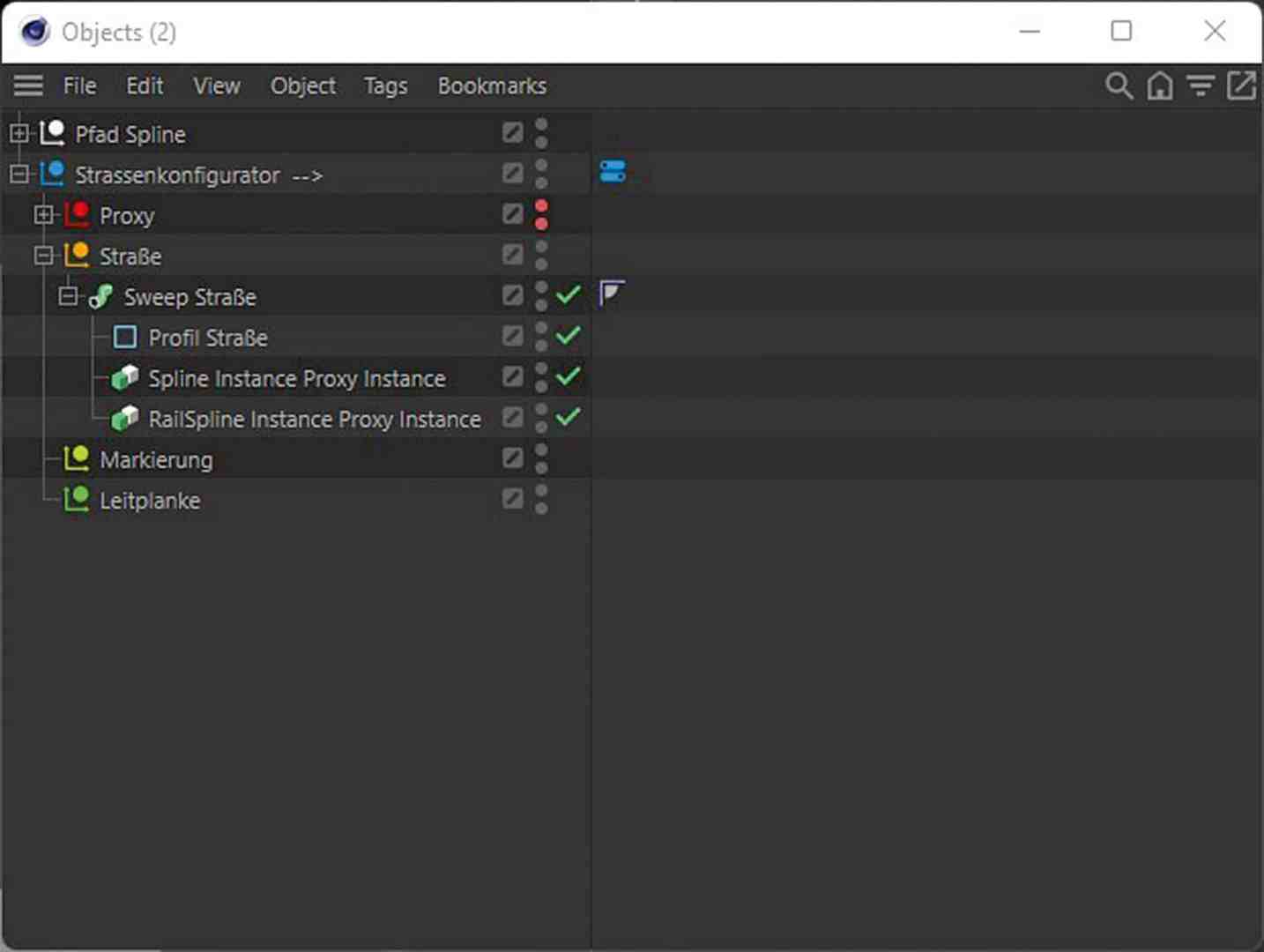Click the Pfad Spline spline icon

tap(52, 131)
